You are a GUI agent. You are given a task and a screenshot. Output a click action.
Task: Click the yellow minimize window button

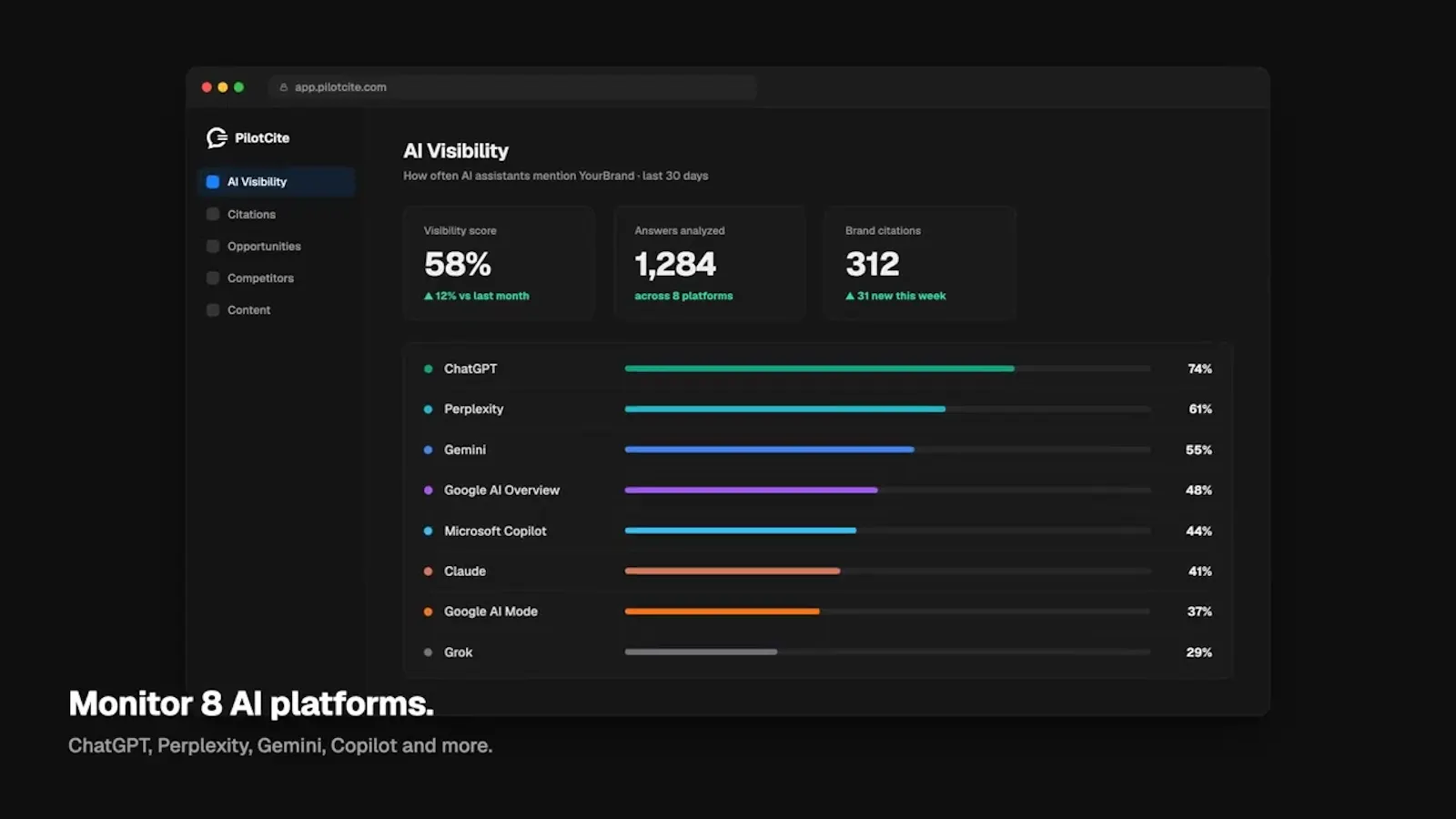click(223, 87)
